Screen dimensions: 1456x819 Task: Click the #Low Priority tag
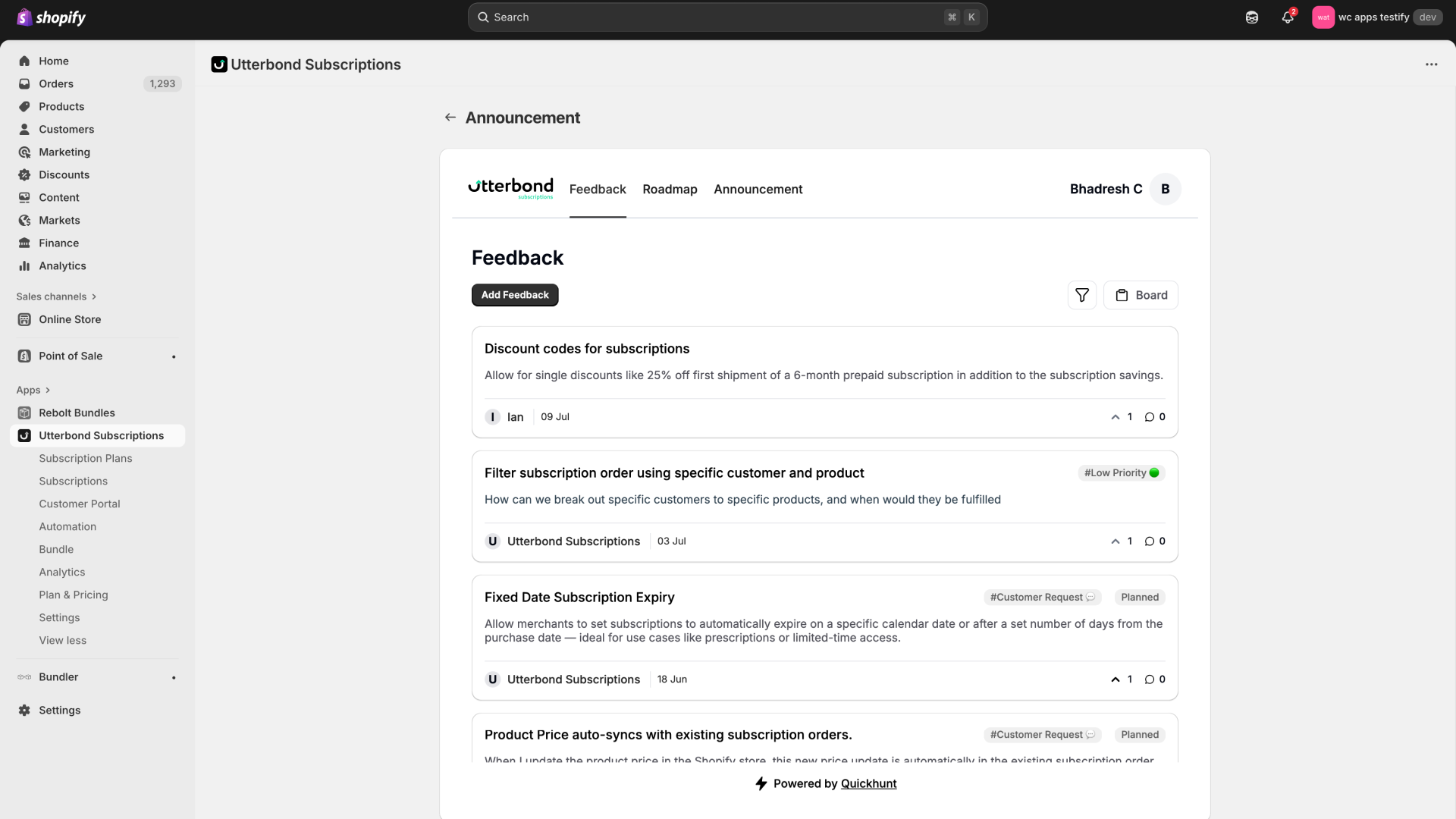(1122, 472)
